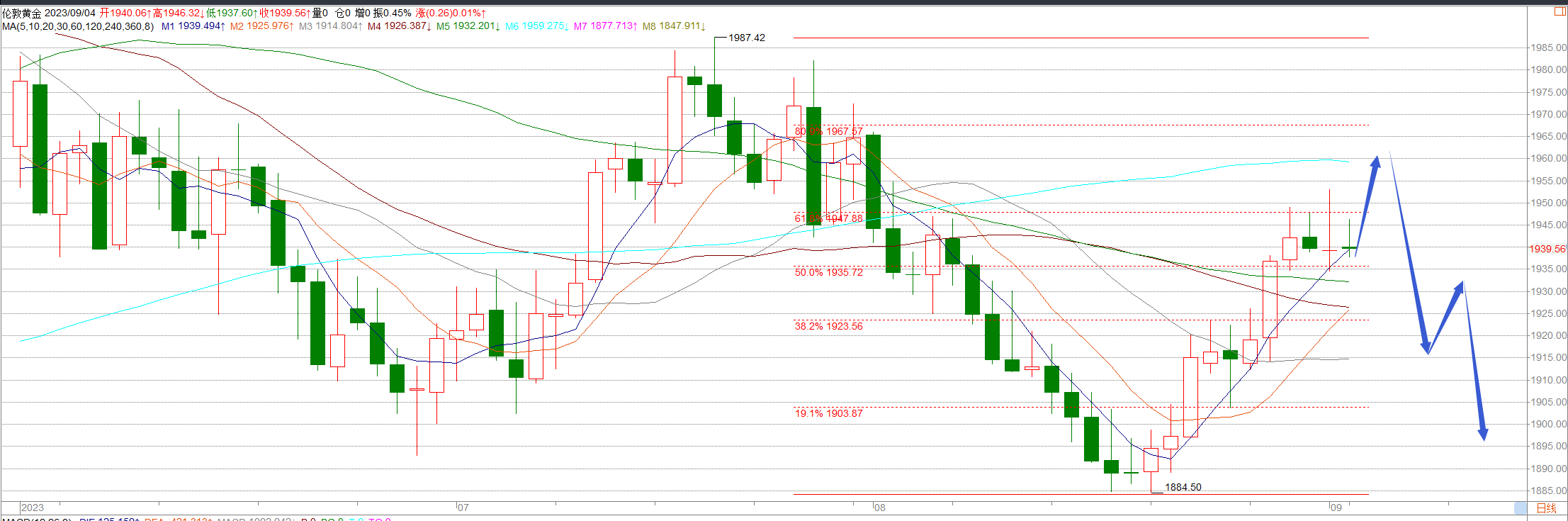Select the 伦敦黄金 instrument title

(21, 13)
